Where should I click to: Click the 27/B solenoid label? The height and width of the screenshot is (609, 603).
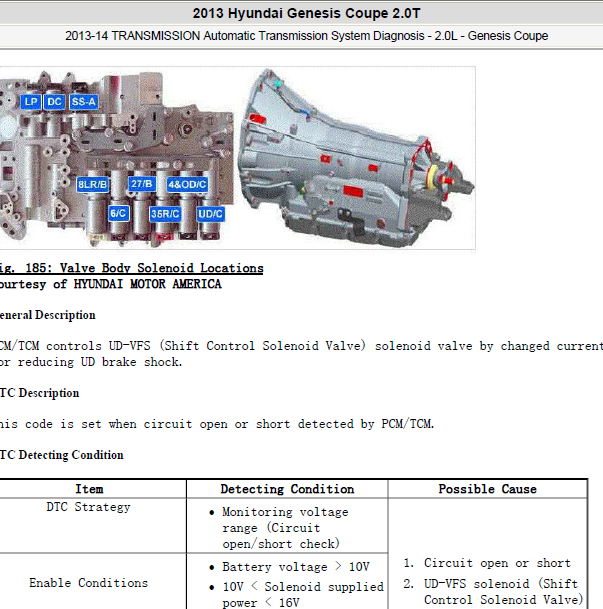click(x=141, y=183)
